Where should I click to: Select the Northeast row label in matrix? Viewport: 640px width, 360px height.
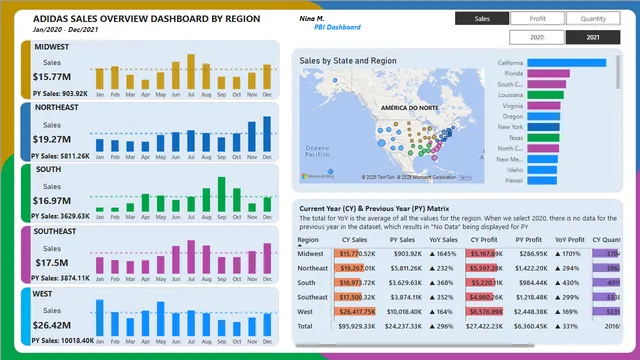click(312, 268)
